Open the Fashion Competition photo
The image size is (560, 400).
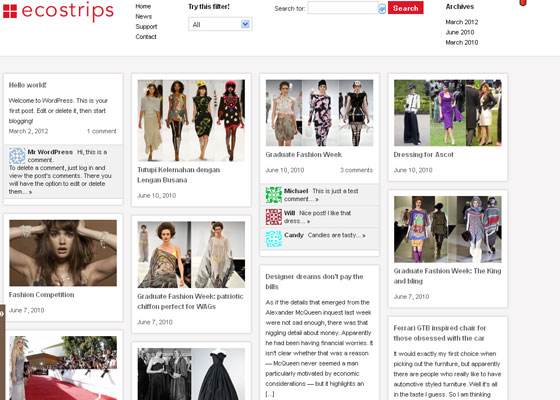point(63,253)
